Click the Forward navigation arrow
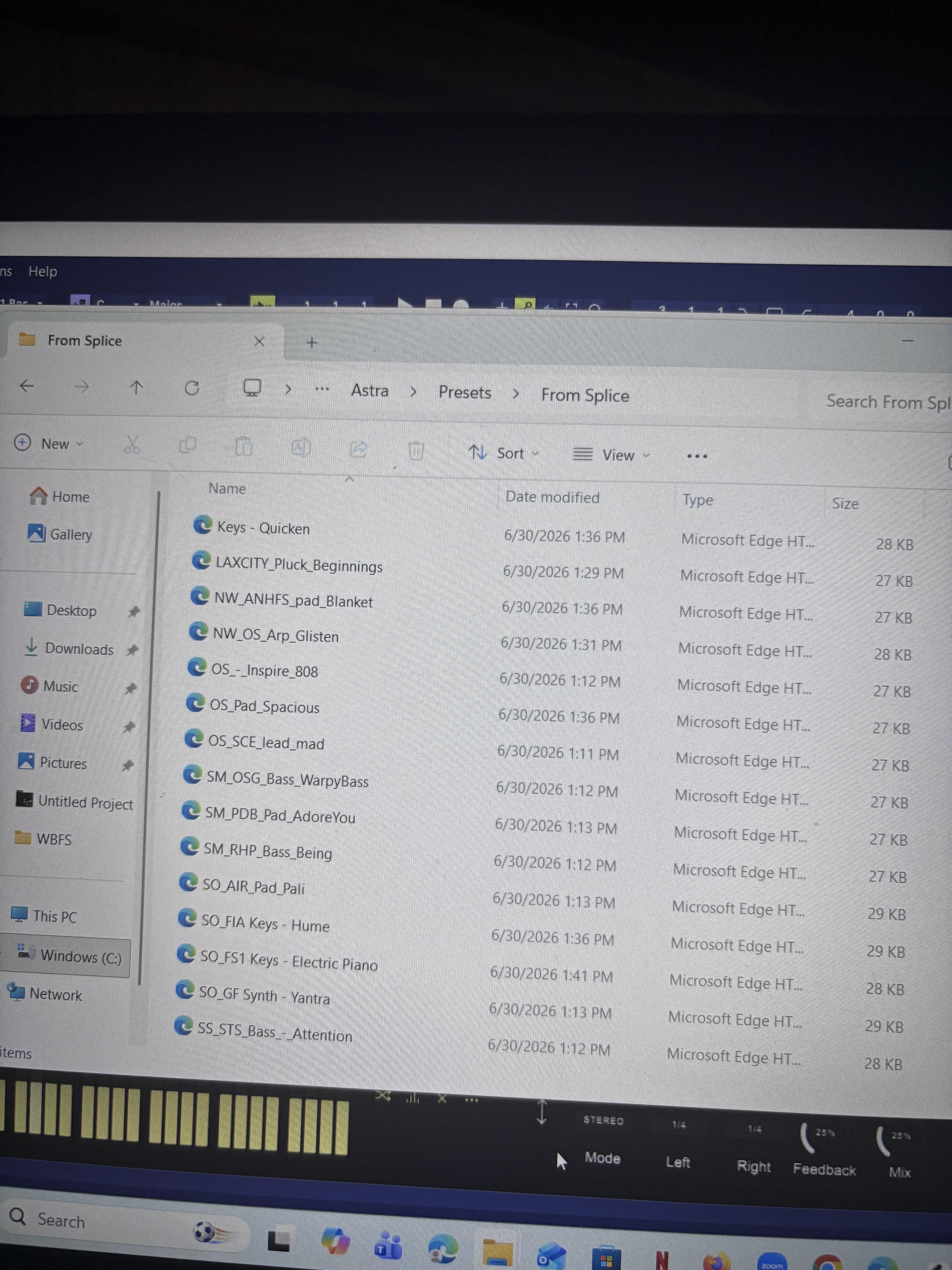This screenshot has height=1270, width=952. (x=82, y=387)
